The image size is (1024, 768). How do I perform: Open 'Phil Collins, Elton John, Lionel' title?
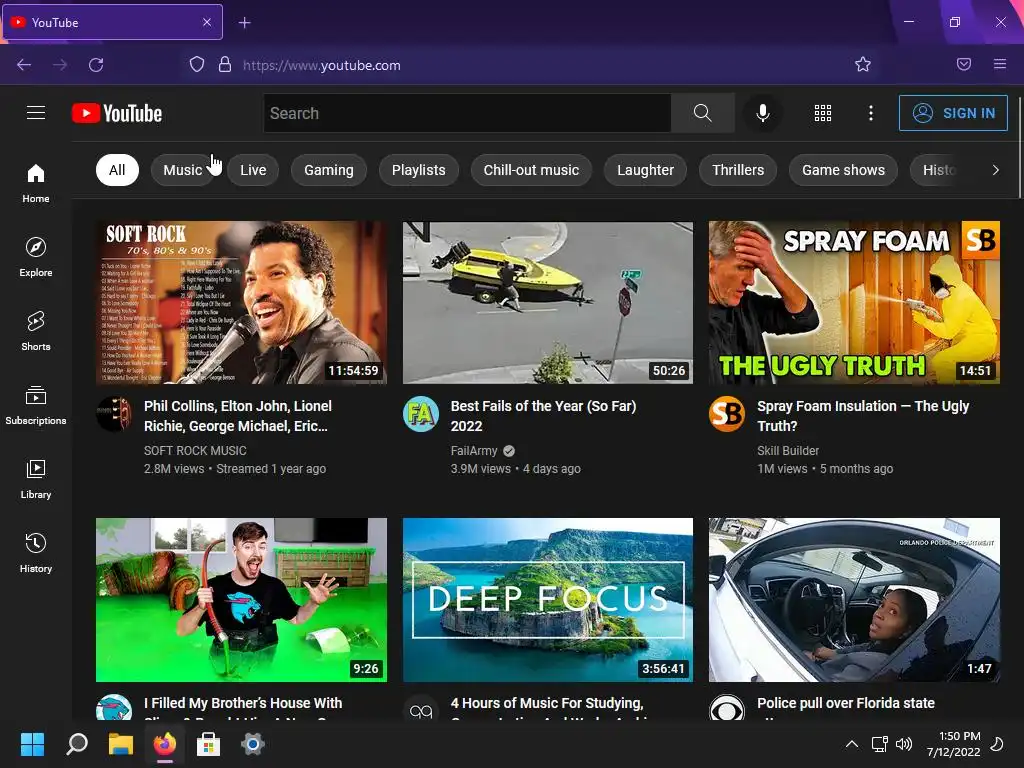point(238,415)
